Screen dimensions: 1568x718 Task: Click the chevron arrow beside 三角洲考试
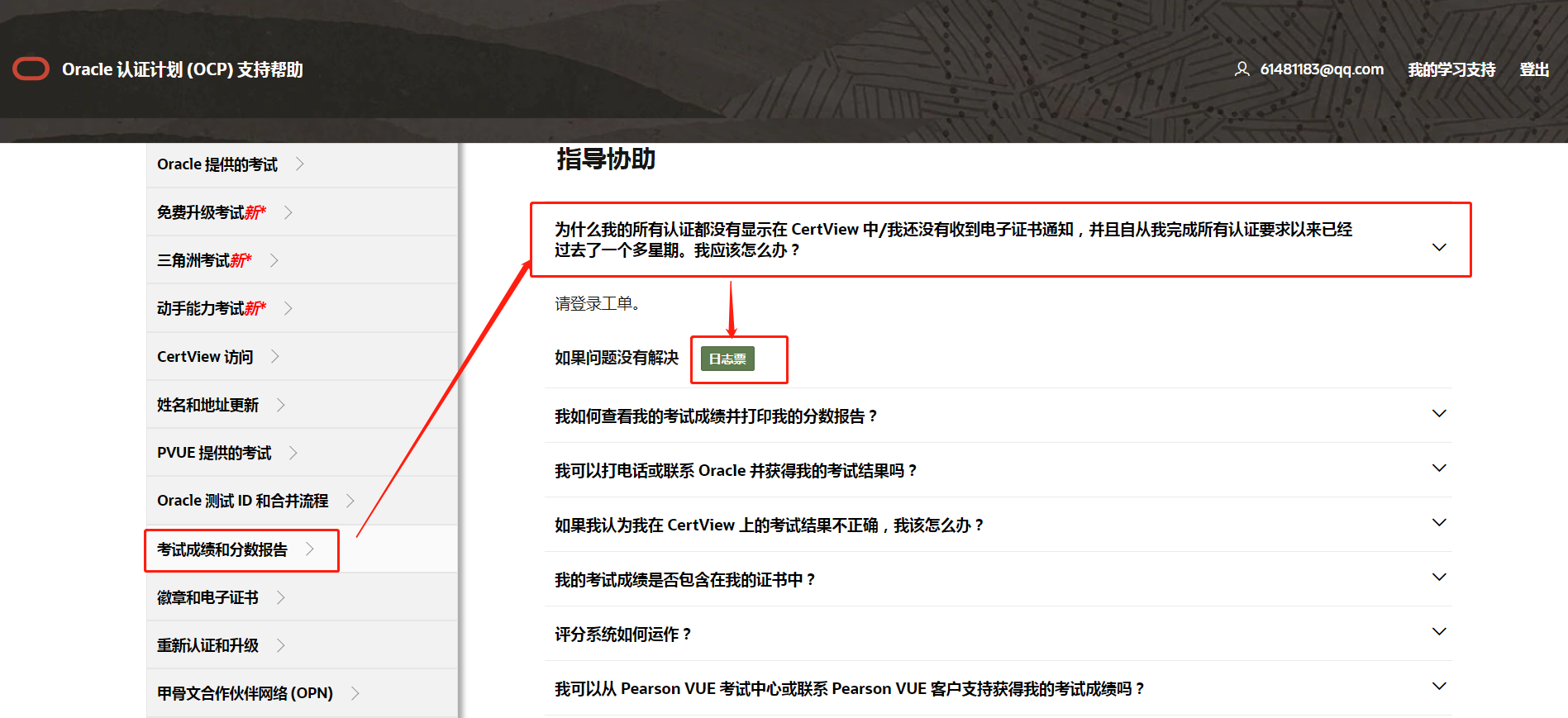click(274, 260)
